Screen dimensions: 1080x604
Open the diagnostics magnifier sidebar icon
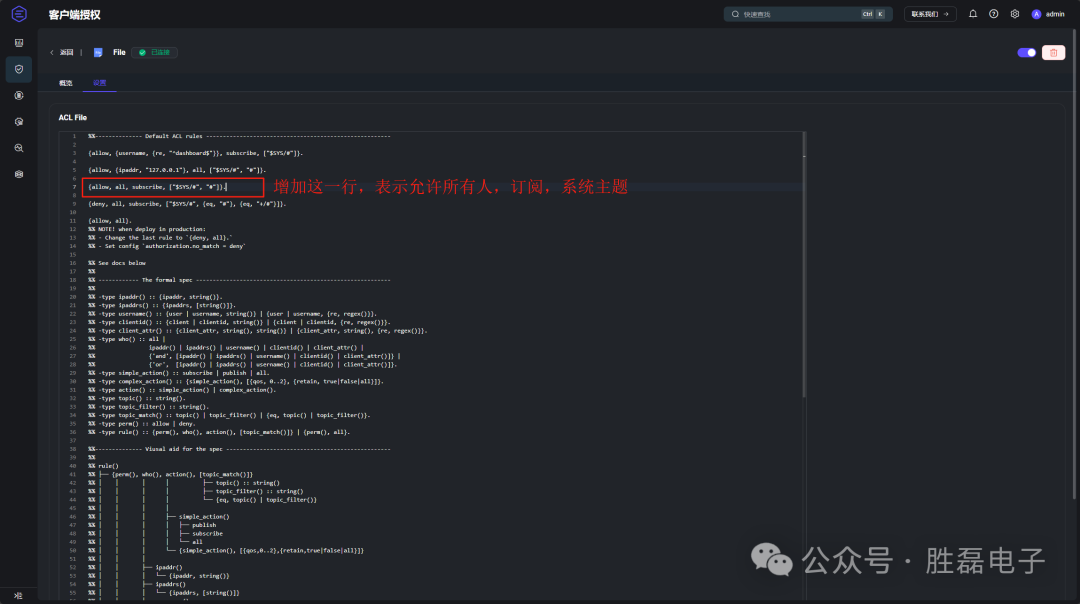tap(19, 148)
